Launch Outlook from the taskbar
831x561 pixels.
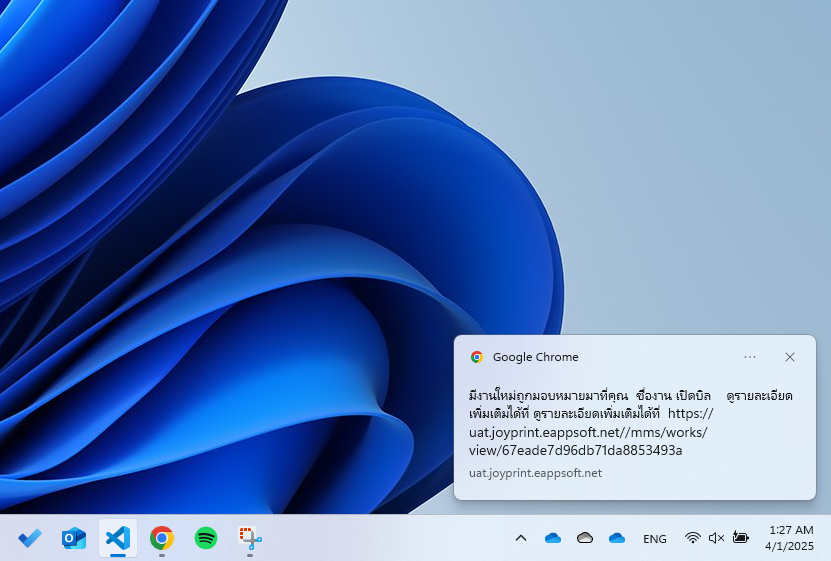(x=74, y=538)
